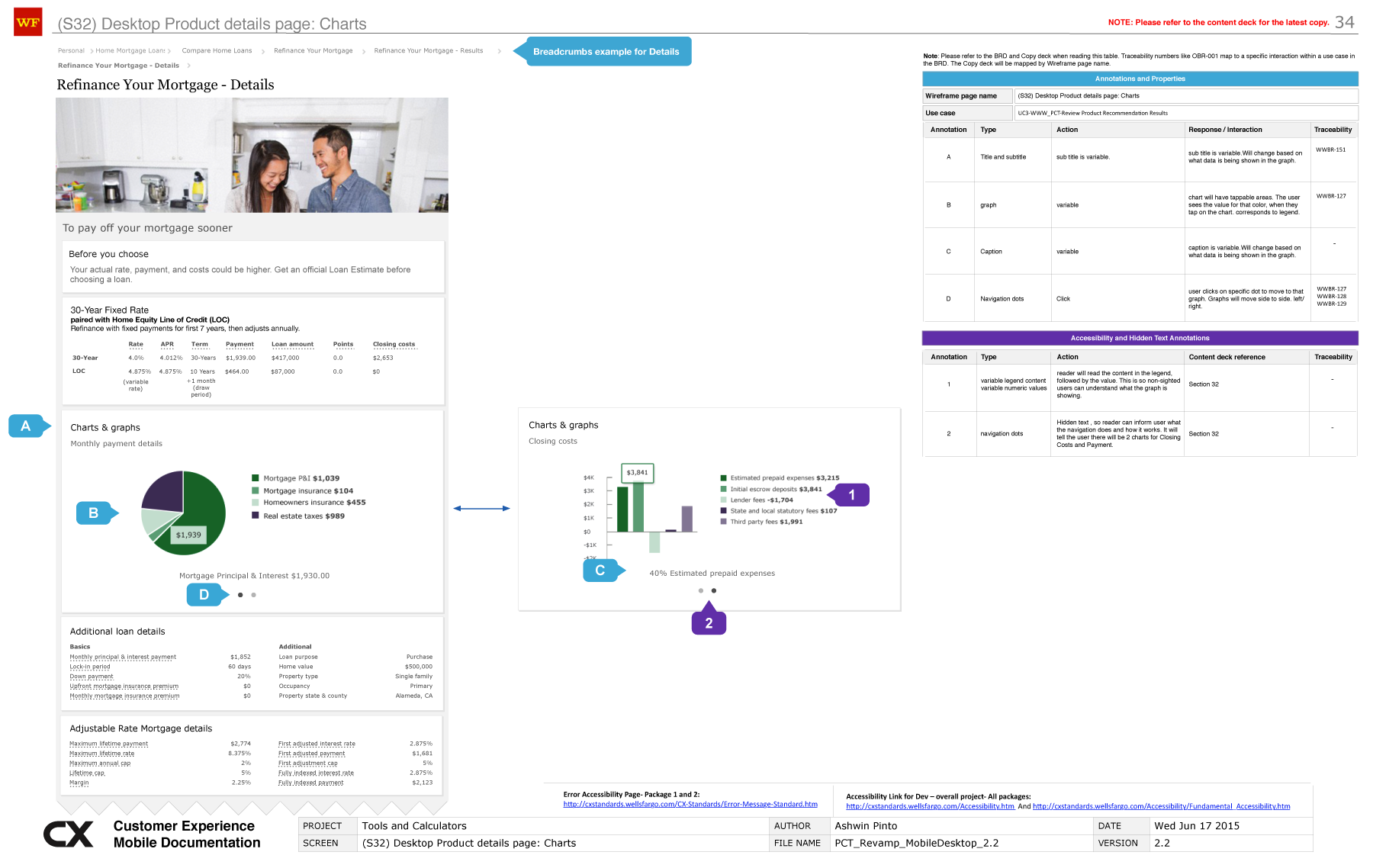The width and height of the screenshot is (1373, 868).
Task: Go to Compare Home Loans breadcrumb
Action: [x=217, y=51]
